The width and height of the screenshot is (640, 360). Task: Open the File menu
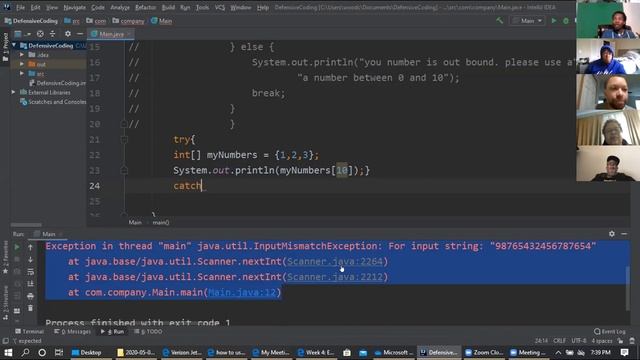(20, 7)
